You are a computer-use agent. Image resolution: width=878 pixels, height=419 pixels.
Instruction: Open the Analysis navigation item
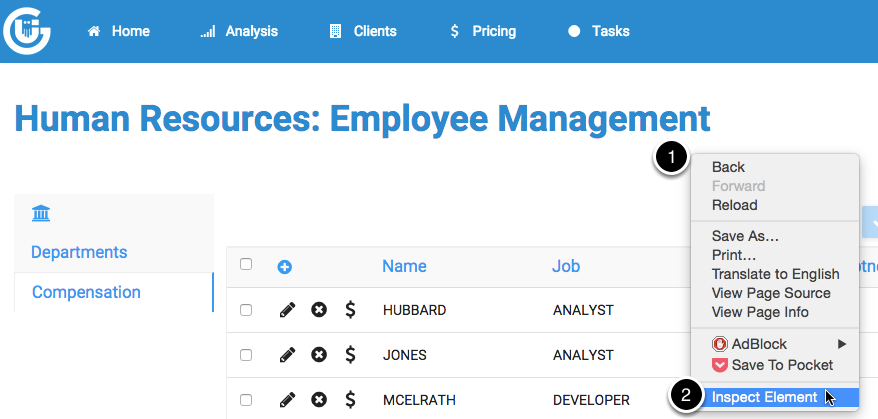coord(240,31)
